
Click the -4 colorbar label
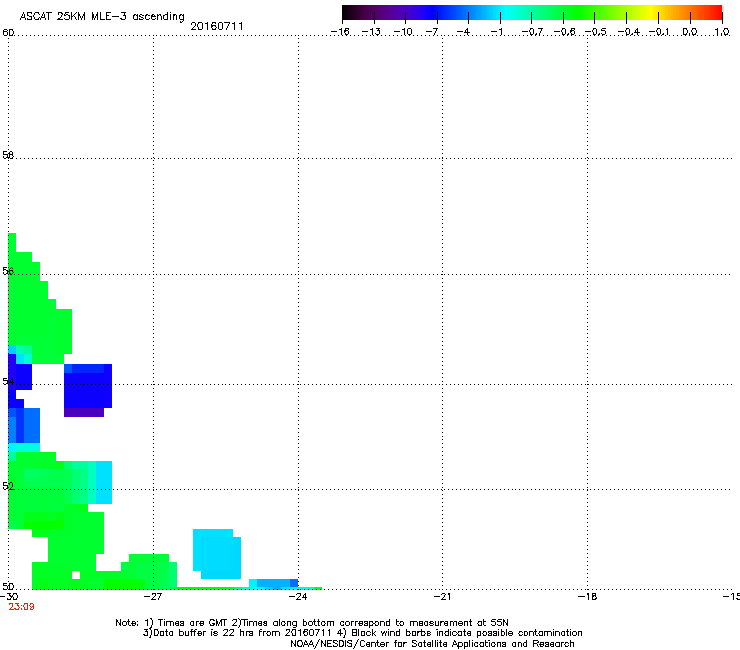pos(463,32)
